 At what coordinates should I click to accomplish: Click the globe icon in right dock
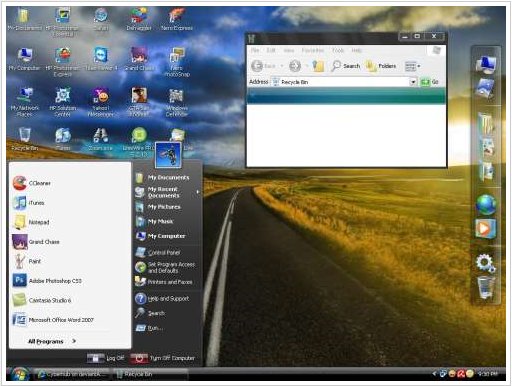click(x=486, y=205)
